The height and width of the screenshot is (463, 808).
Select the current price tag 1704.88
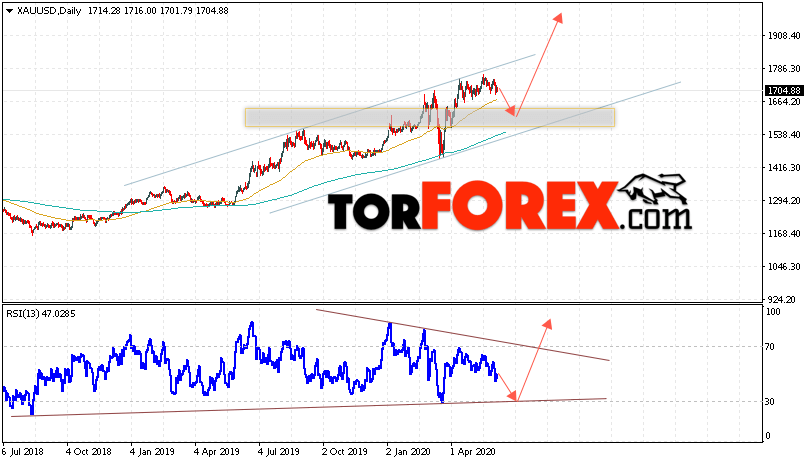click(x=784, y=91)
